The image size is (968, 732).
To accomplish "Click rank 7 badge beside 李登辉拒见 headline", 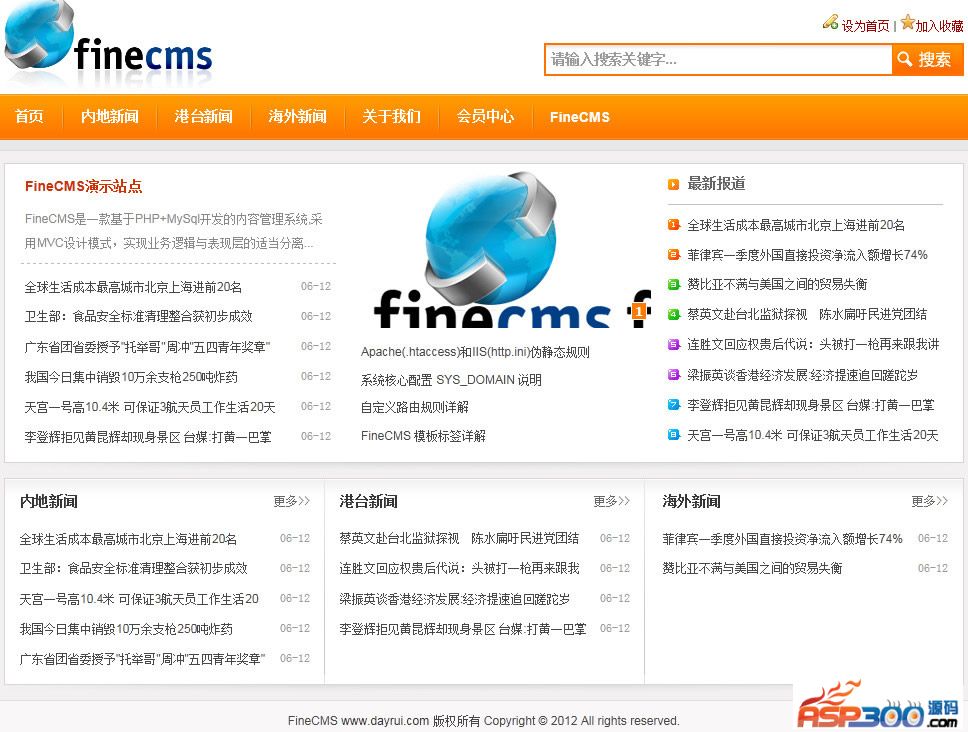I will point(674,404).
